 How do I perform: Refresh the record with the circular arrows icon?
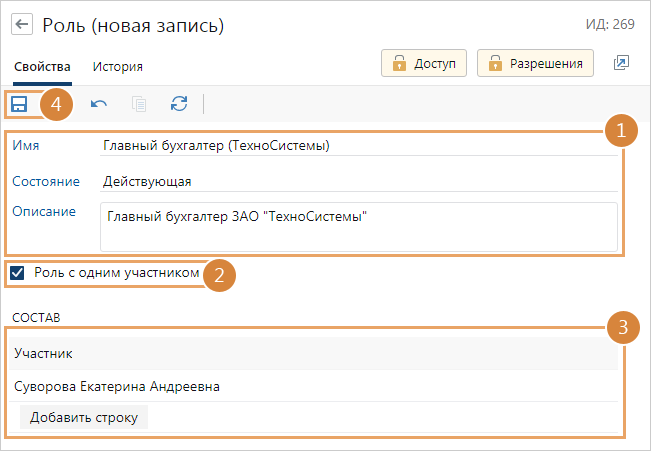pos(179,103)
